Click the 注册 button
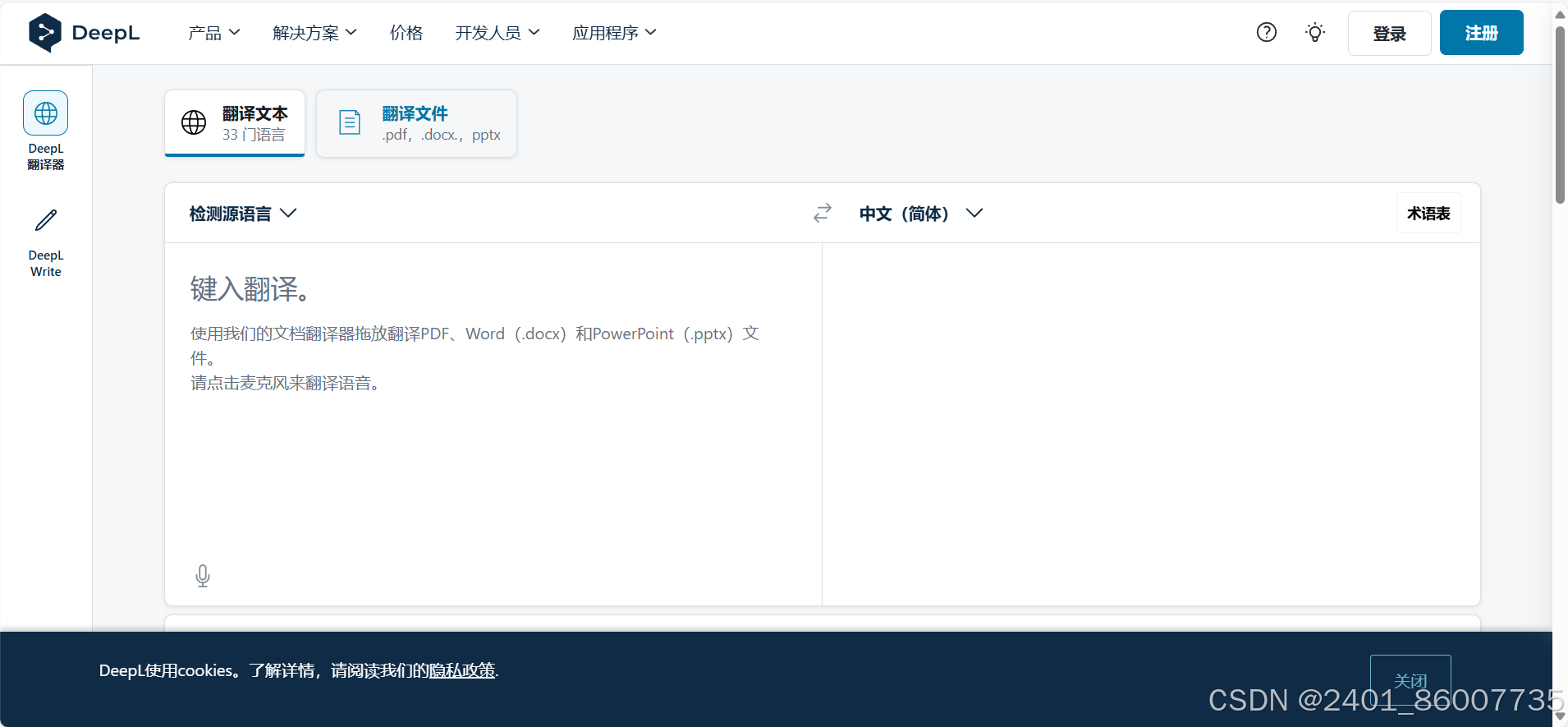1568x727 pixels. point(1481,33)
